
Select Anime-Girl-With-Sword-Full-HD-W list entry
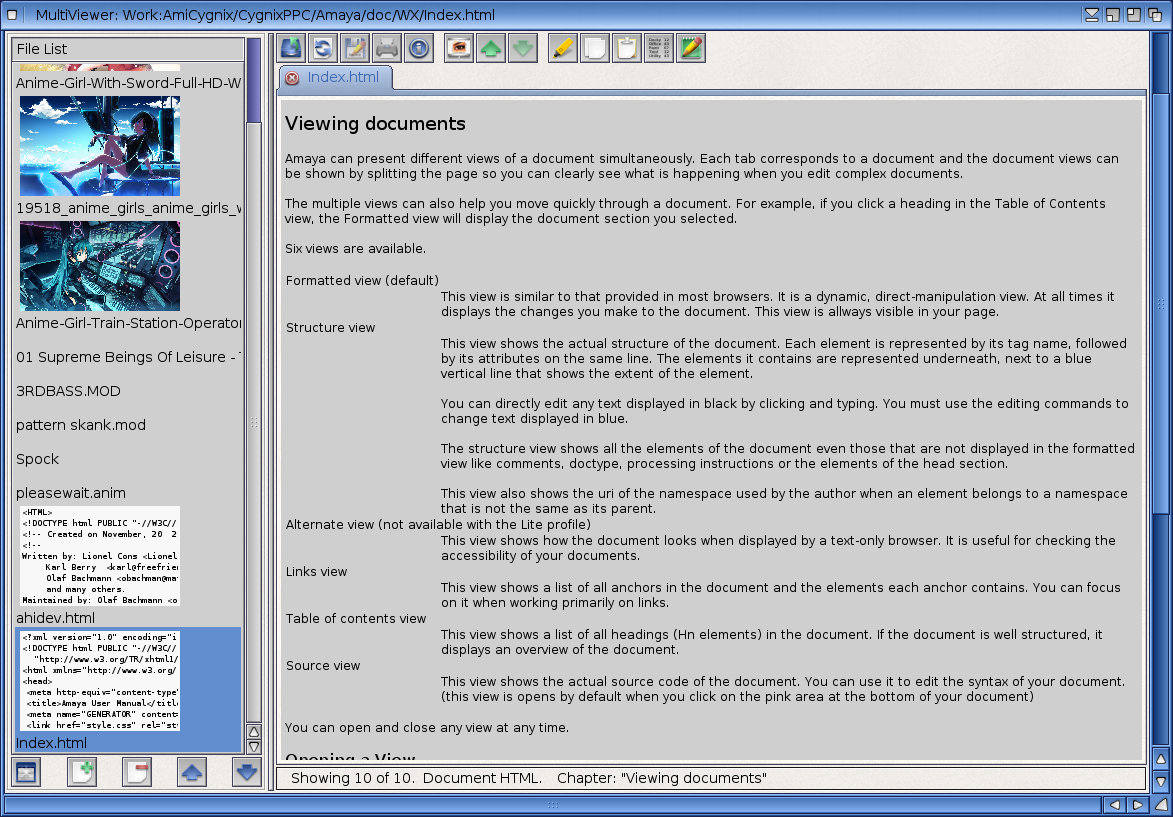point(129,83)
